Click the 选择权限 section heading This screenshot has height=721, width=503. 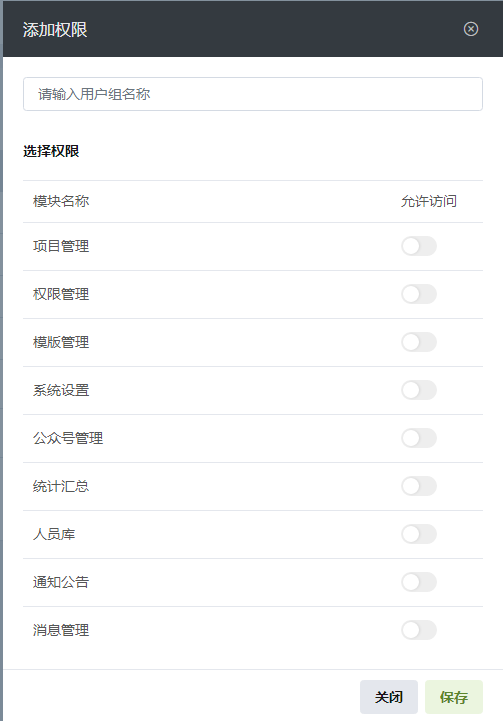(x=51, y=151)
